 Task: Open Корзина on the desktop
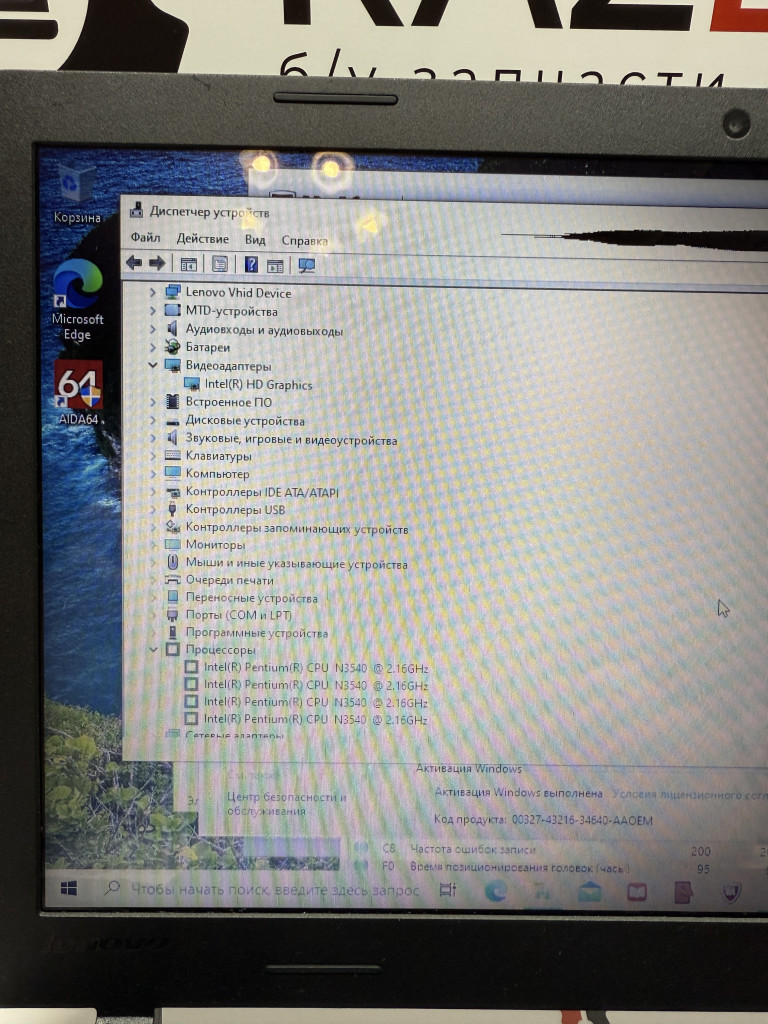coord(77,194)
